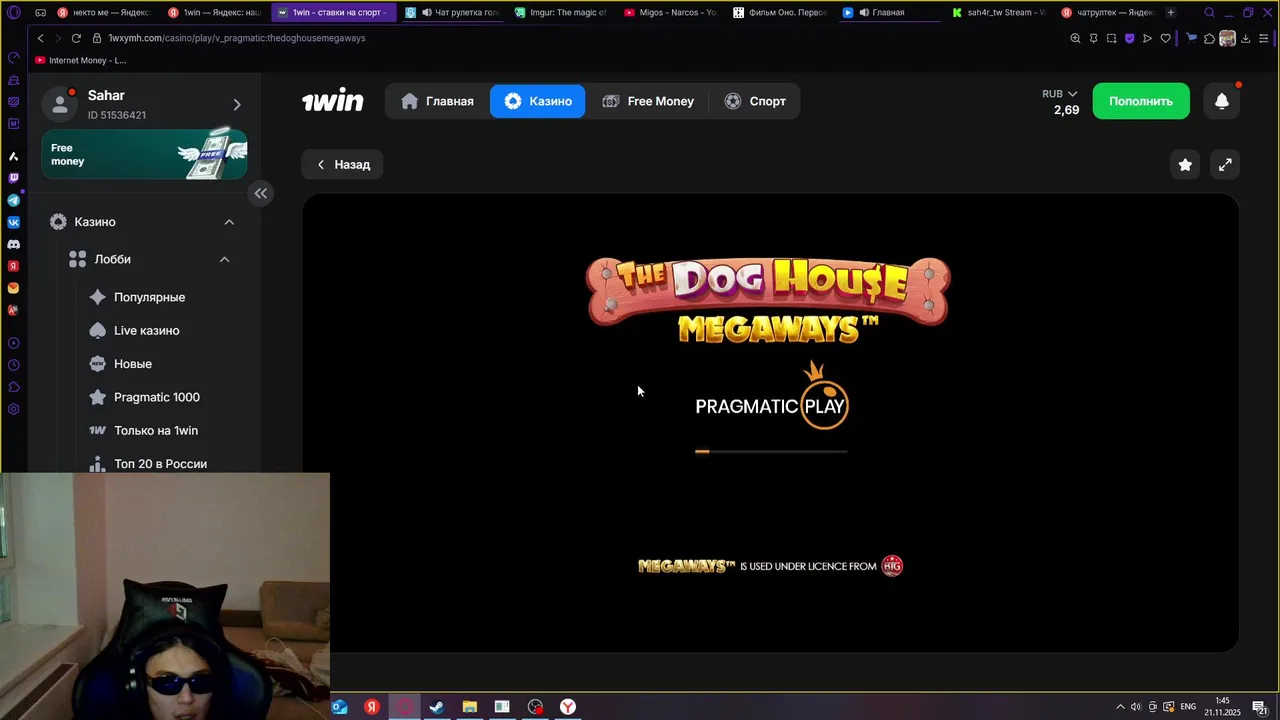The height and width of the screenshot is (720, 1280).
Task: Switch to Спорт navigation tab
Action: pos(755,101)
